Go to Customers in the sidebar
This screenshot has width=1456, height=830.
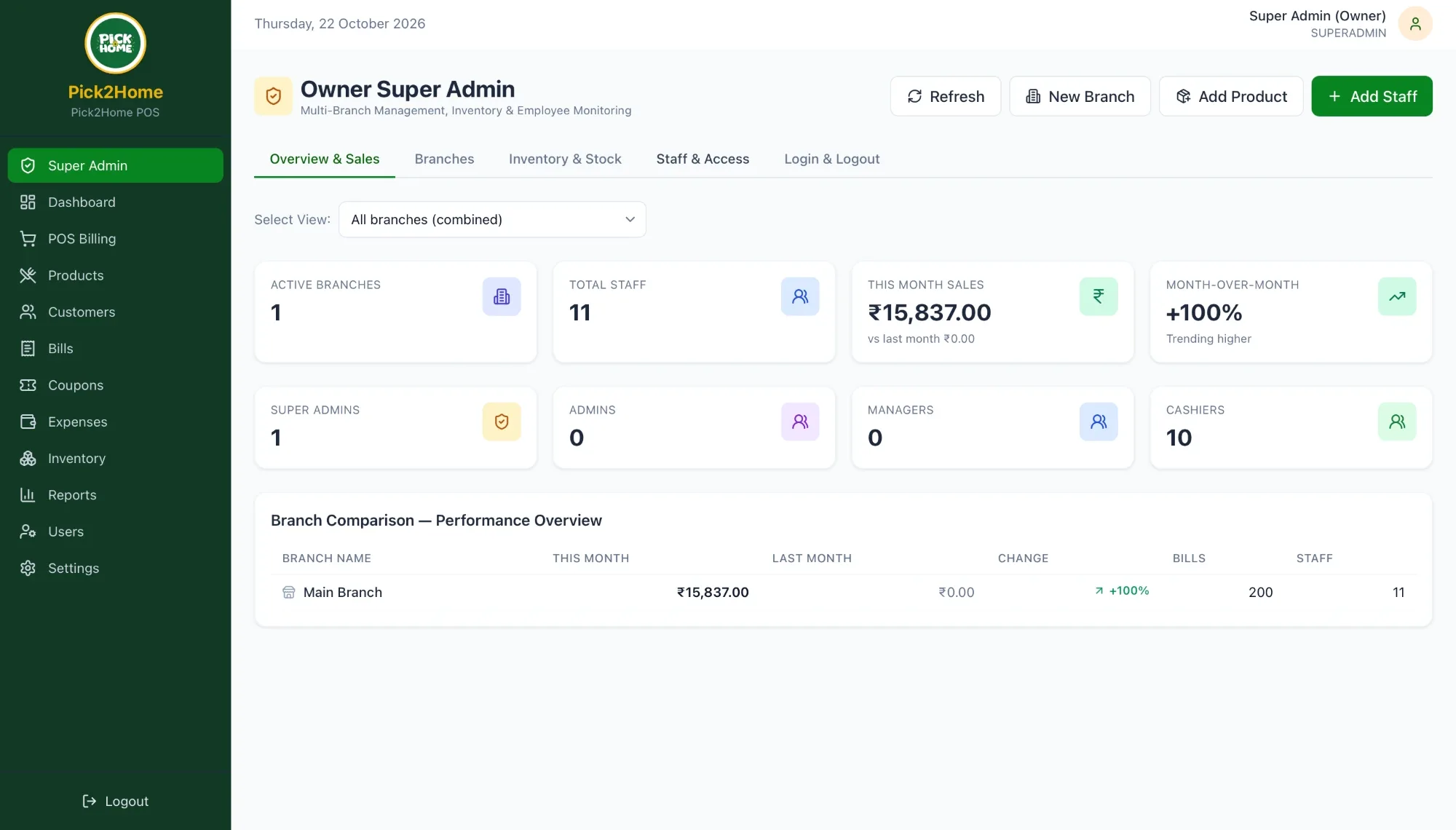[x=115, y=312]
